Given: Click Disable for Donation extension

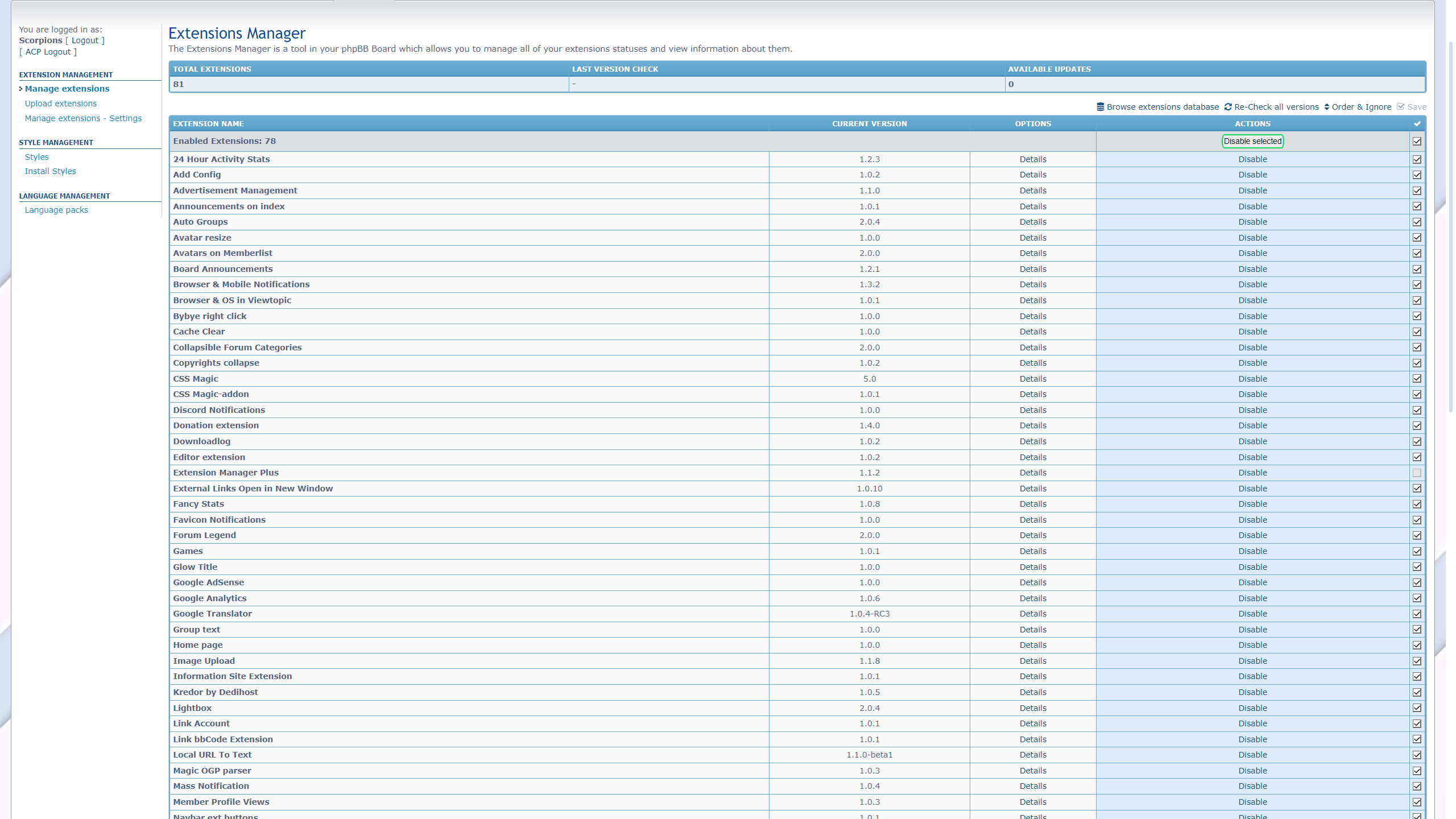Looking at the screenshot, I should pyautogui.click(x=1252, y=425).
